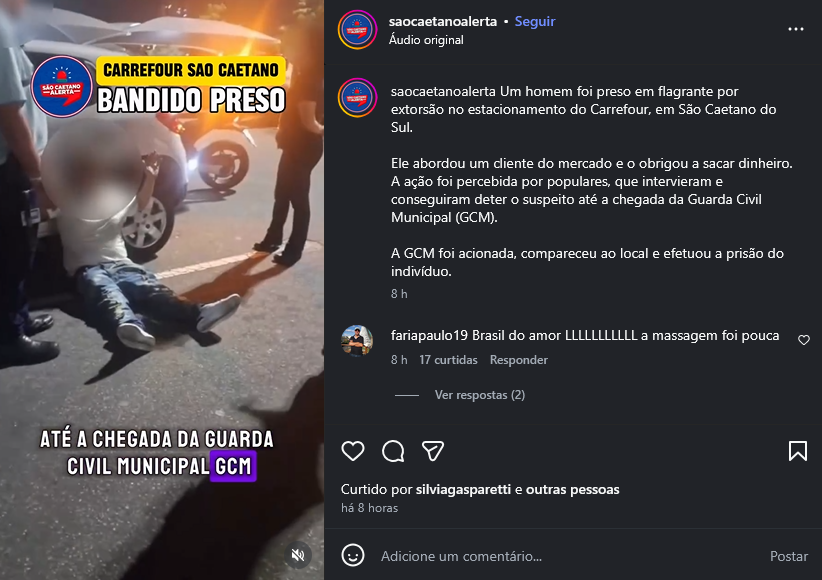822x580 pixels.
Task: Save the post with the bookmark icon
Action: tap(798, 451)
